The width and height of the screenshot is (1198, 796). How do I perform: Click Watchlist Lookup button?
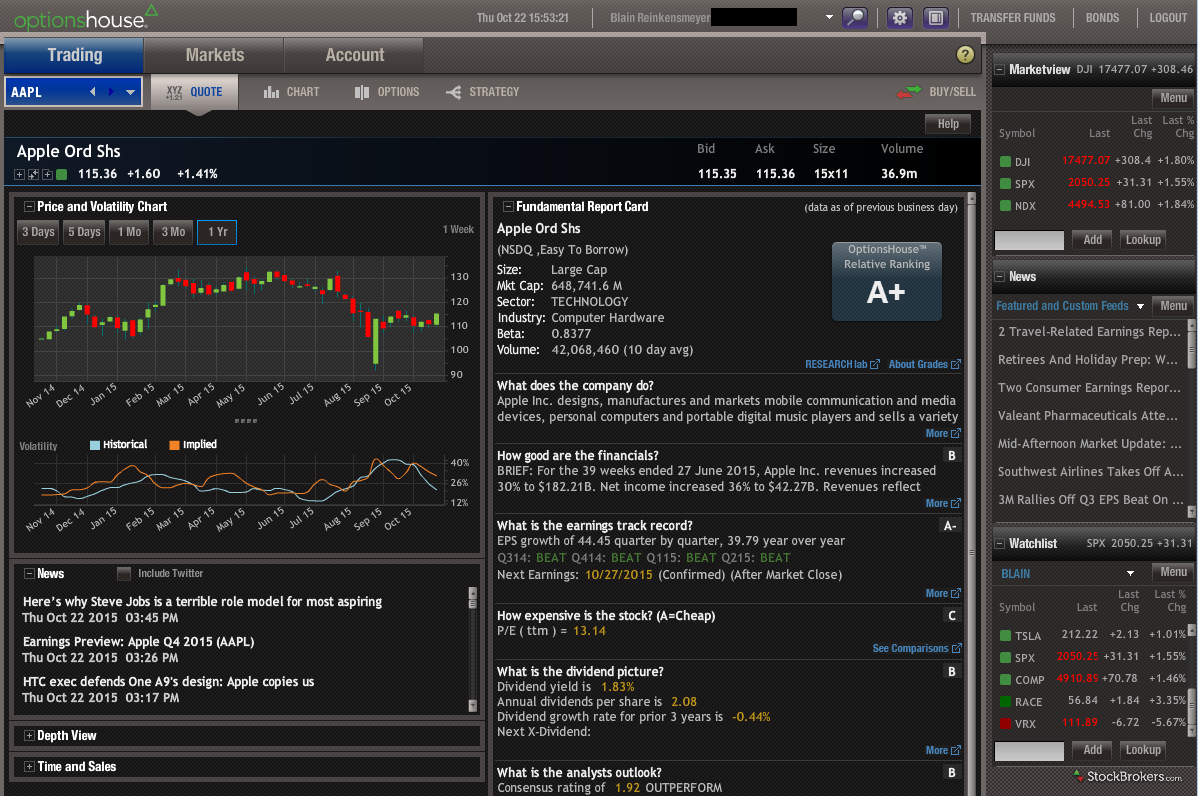pyautogui.click(x=1142, y=750)
